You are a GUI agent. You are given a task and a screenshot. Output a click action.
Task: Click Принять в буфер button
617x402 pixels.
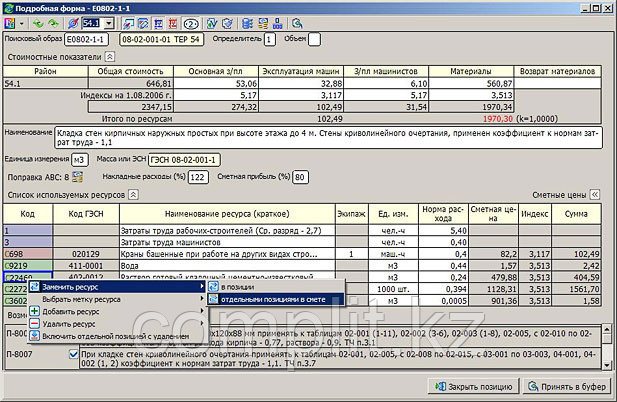(x=567, y=387)
